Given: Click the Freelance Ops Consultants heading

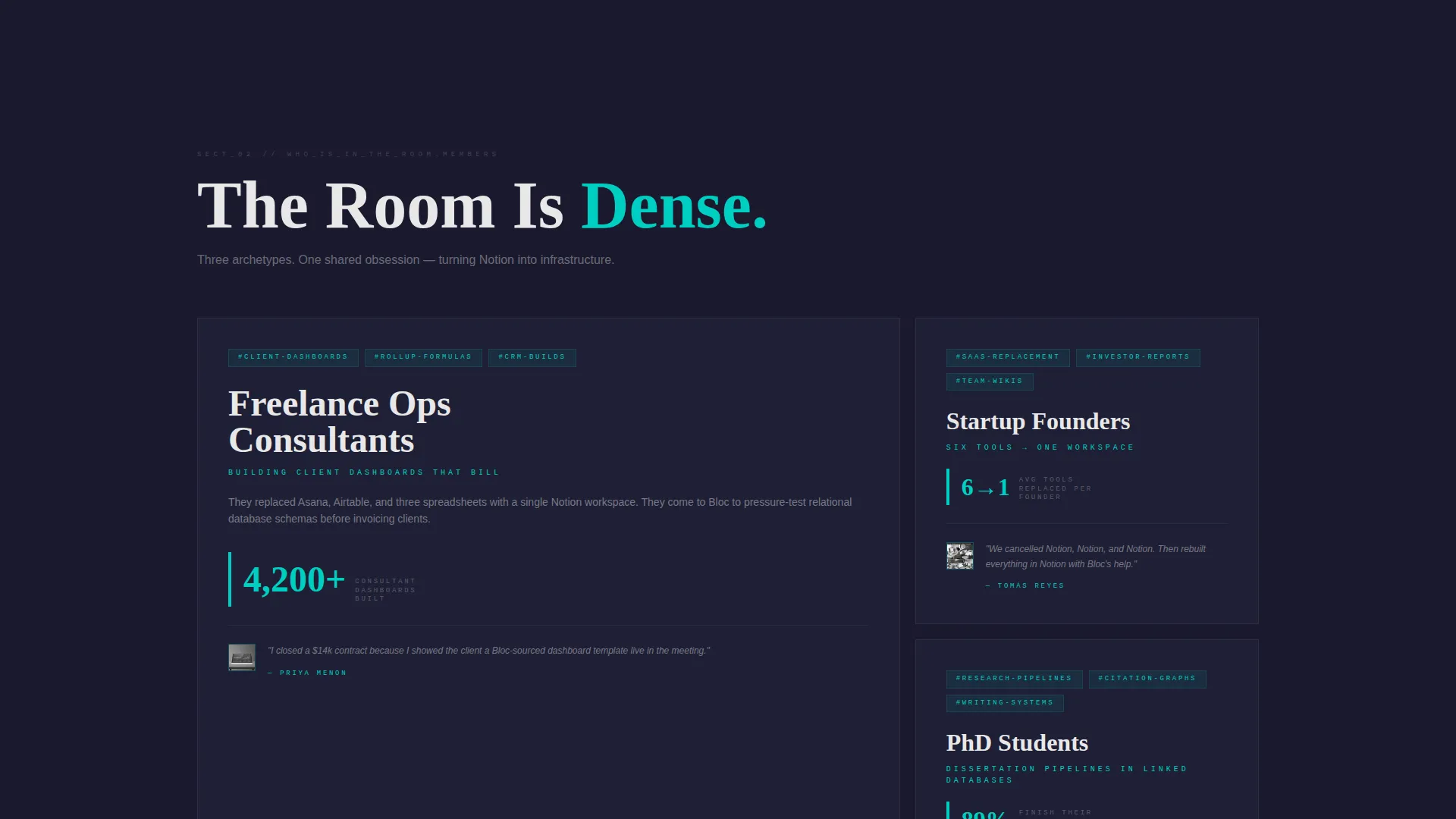Looking at the screenshot, I should pyautogui.click(x=340, y=422).
